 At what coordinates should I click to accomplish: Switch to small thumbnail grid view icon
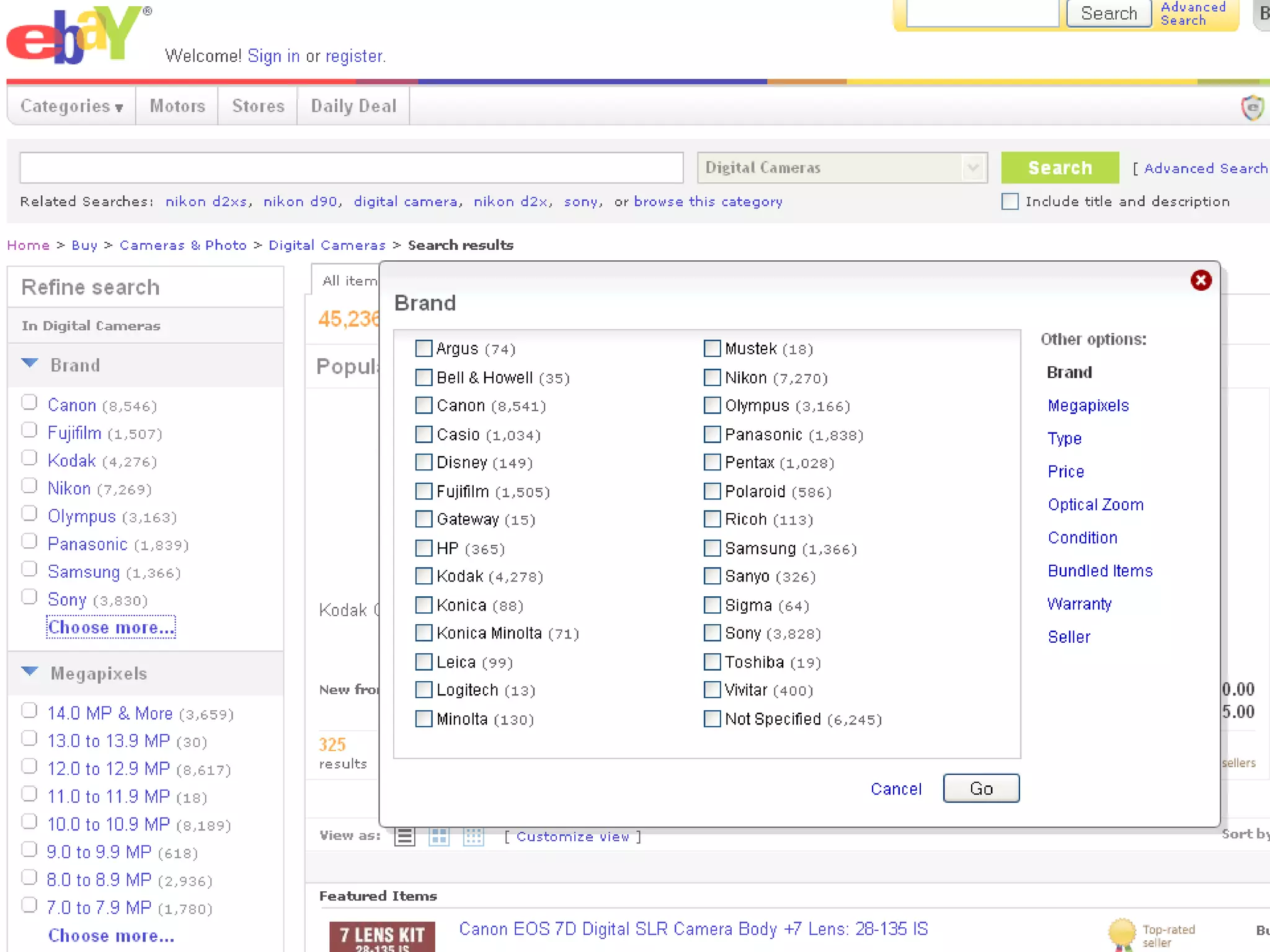[474, 836]
